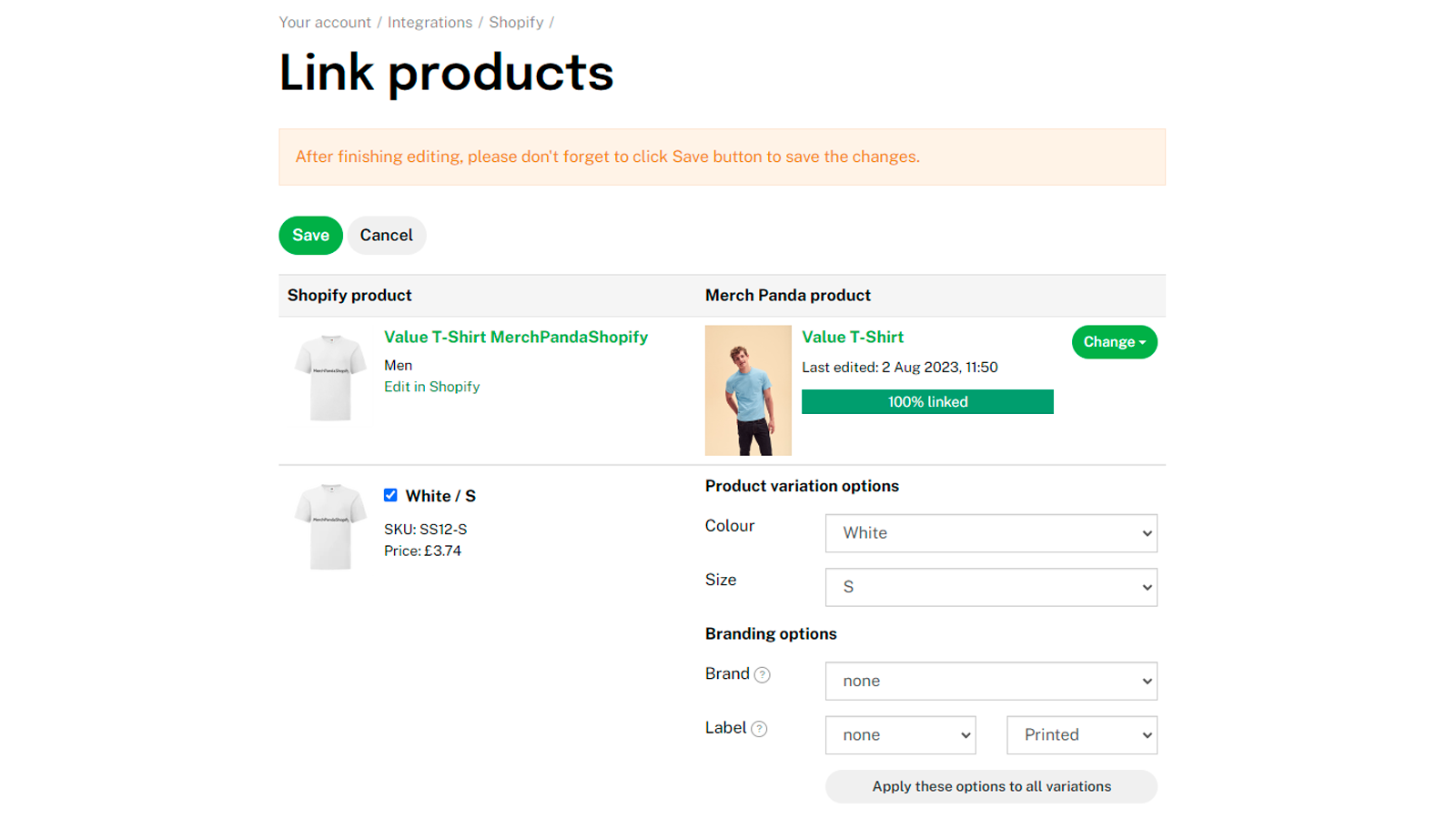Open the Colour dropdown showing White
This screenshot has height=819, width=1456.
click(991, 533)
